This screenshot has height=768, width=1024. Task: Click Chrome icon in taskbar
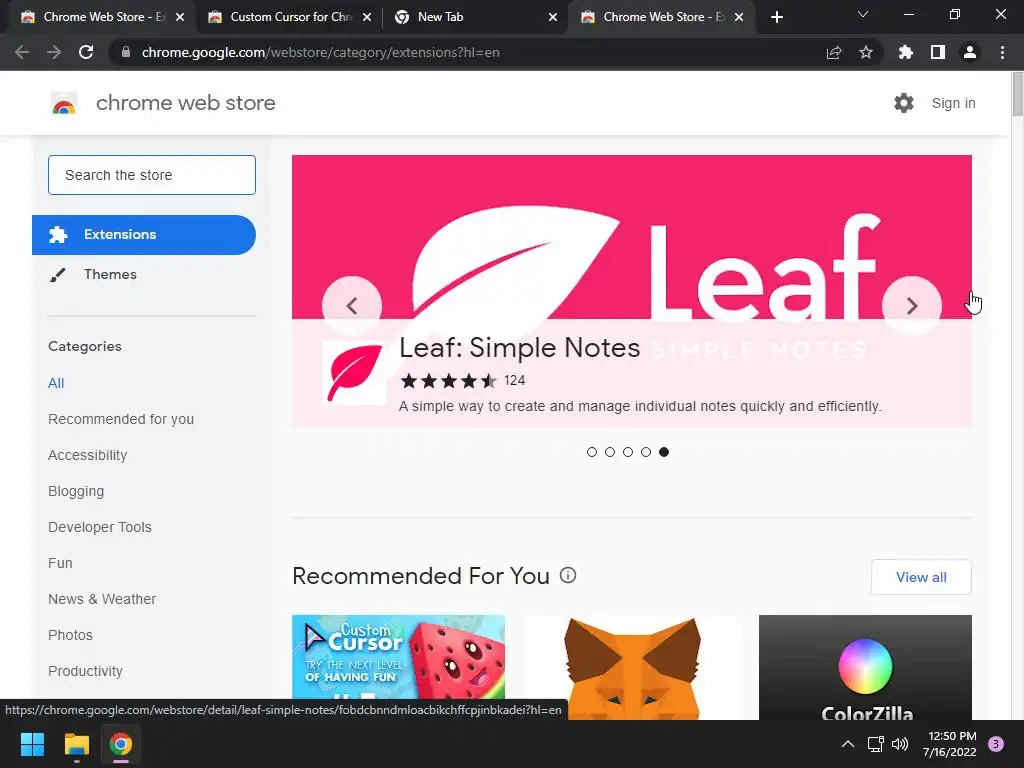tap(121, 744)
